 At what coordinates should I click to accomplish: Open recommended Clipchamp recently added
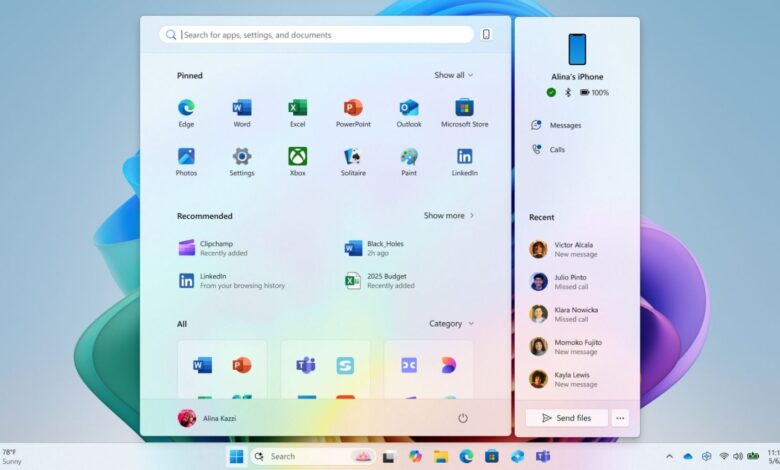pos(213,248)
